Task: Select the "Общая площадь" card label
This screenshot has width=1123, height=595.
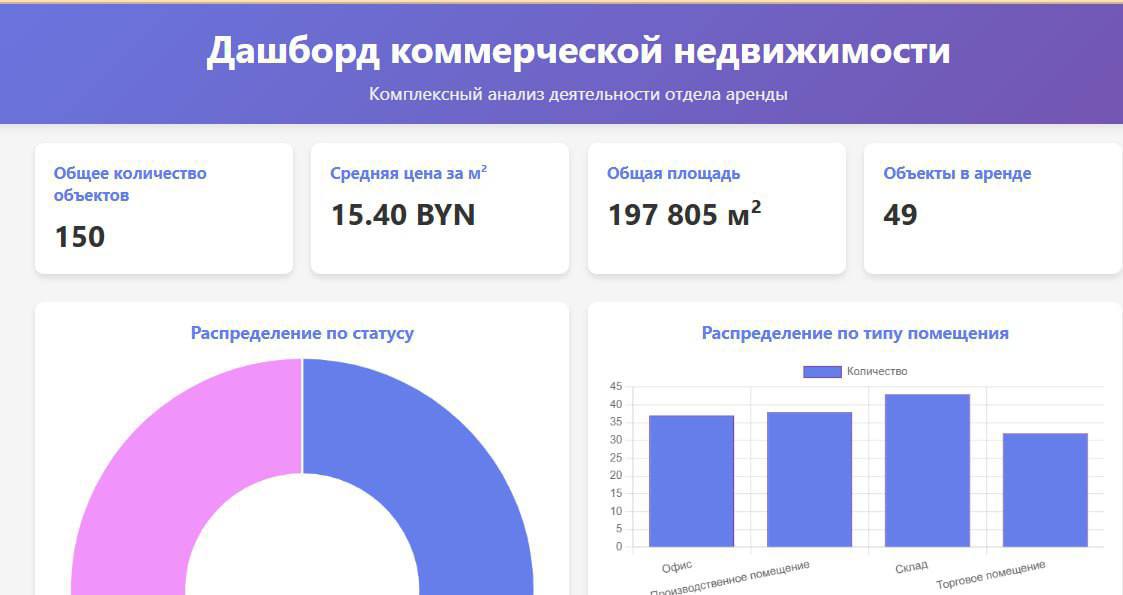Action: pyautogui.click(x=673, y=173)
